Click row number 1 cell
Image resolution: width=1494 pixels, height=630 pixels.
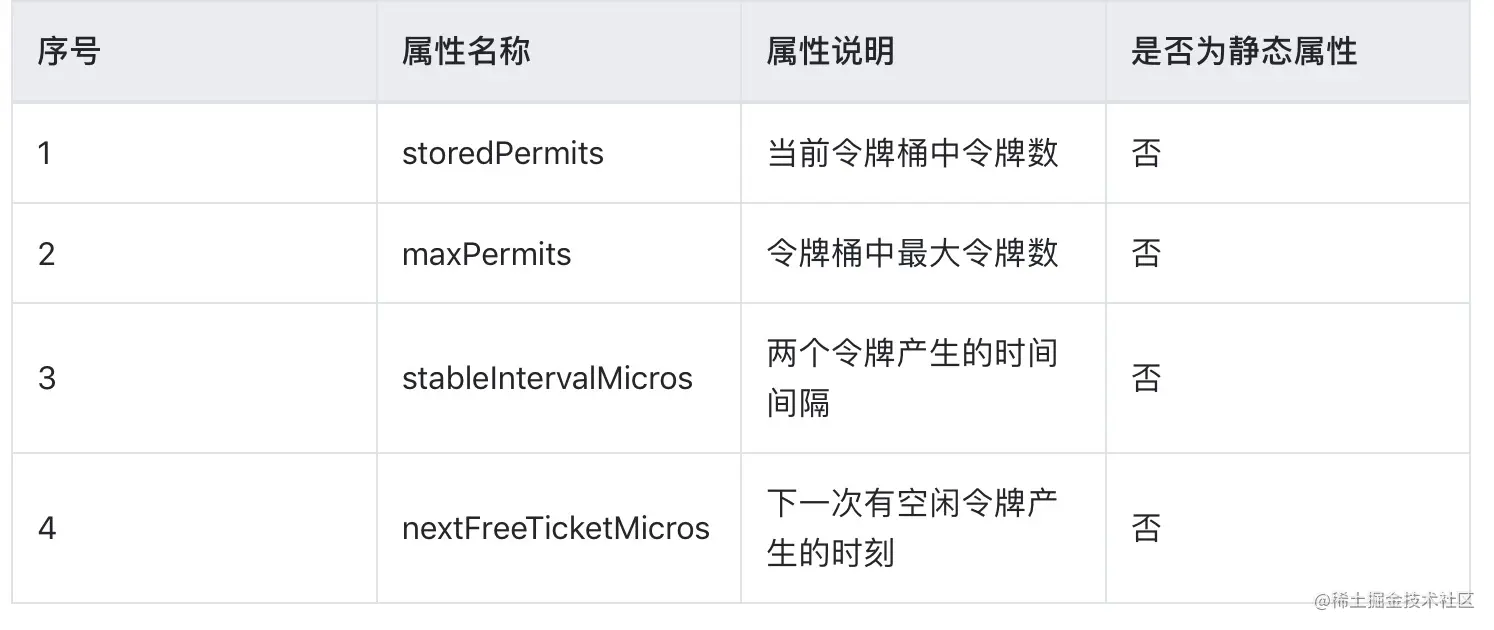[x=45, y=154]
